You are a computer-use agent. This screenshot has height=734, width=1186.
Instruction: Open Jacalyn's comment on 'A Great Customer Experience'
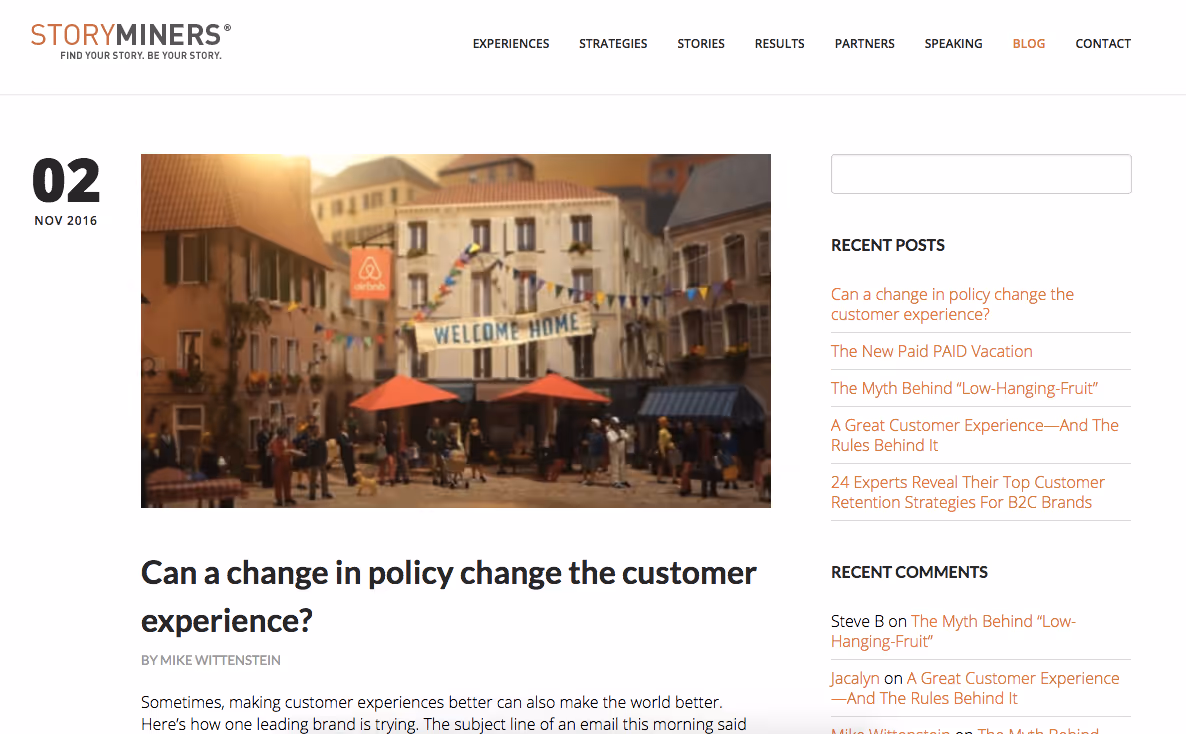[x=975, y=688]
